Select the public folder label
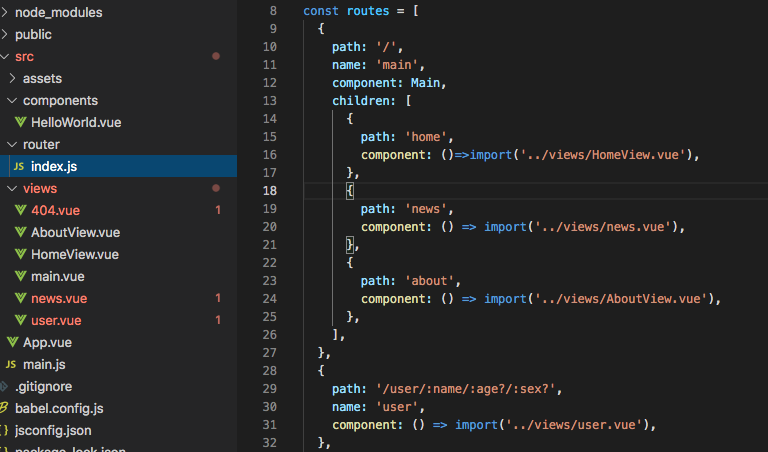This screenshot has width=768, height=452. point(33,34)
